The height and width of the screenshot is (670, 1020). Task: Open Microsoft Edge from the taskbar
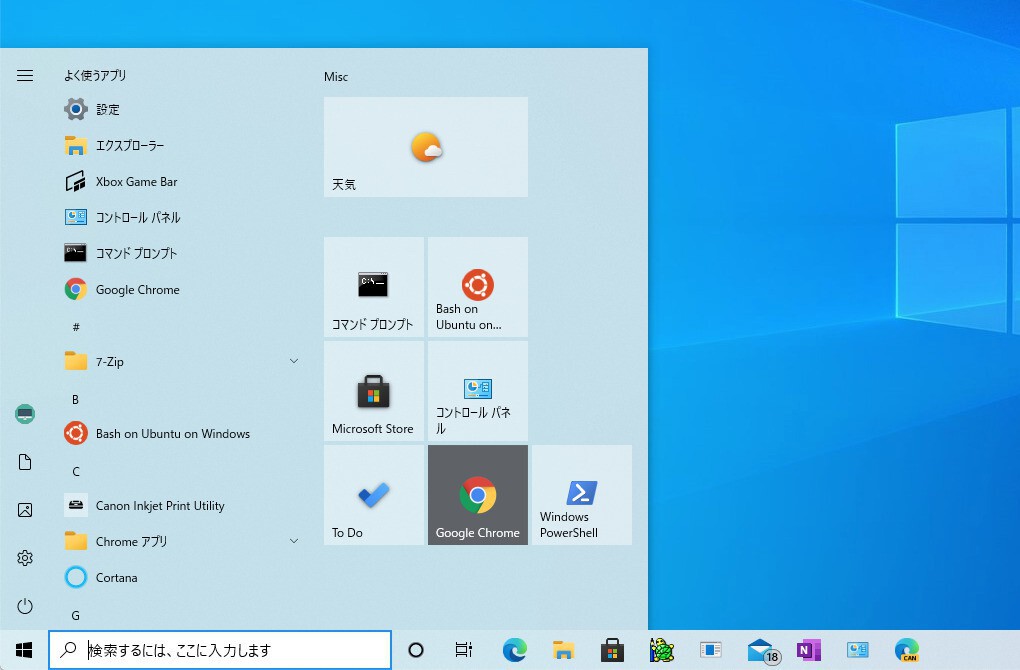[x=514, y=650]
